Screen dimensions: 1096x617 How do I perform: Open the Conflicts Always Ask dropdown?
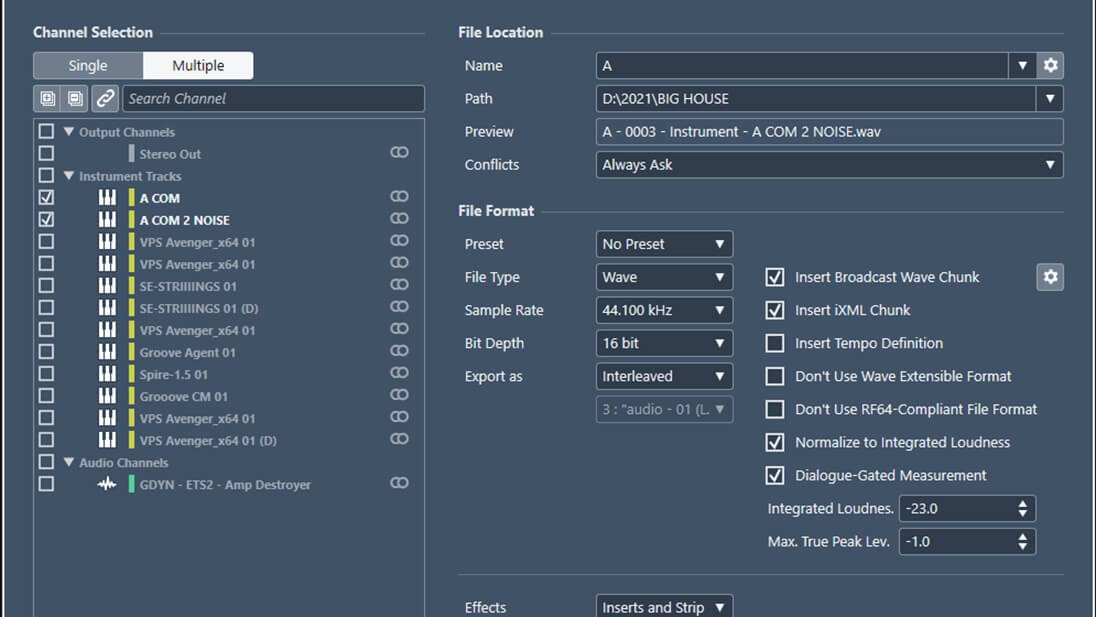click(829, 165)
